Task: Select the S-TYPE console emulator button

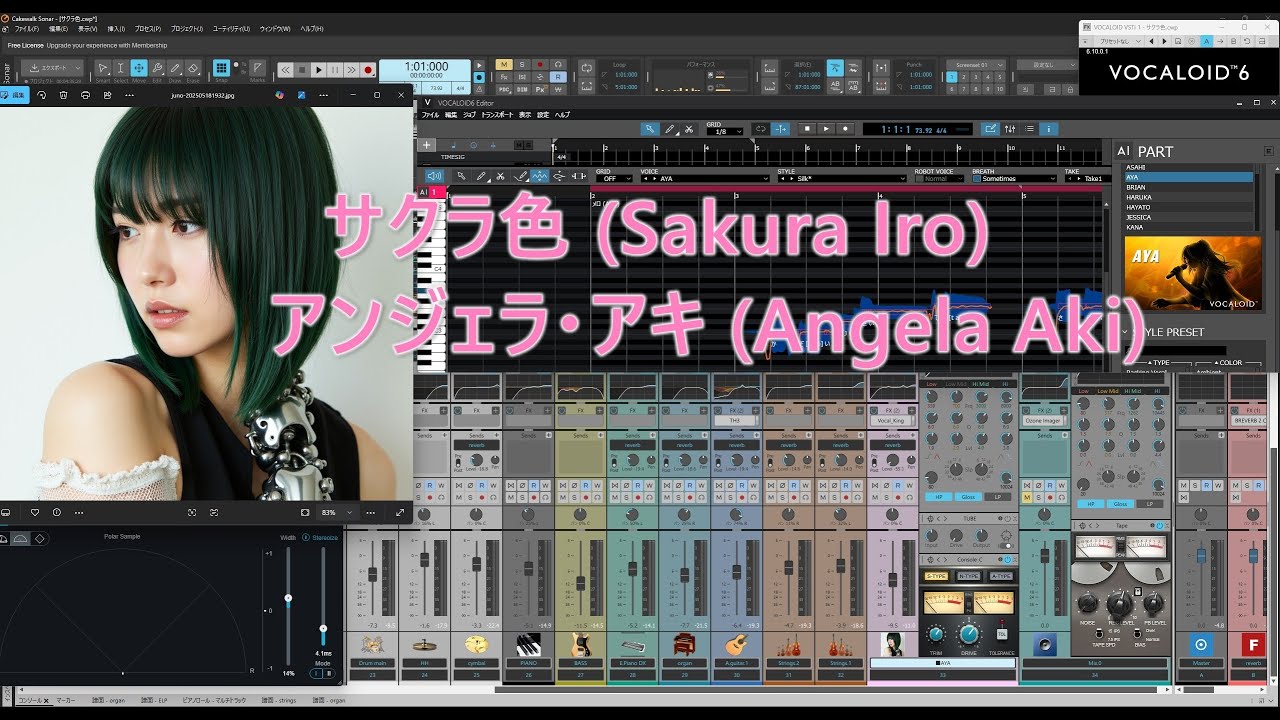Action: point(936,576)
